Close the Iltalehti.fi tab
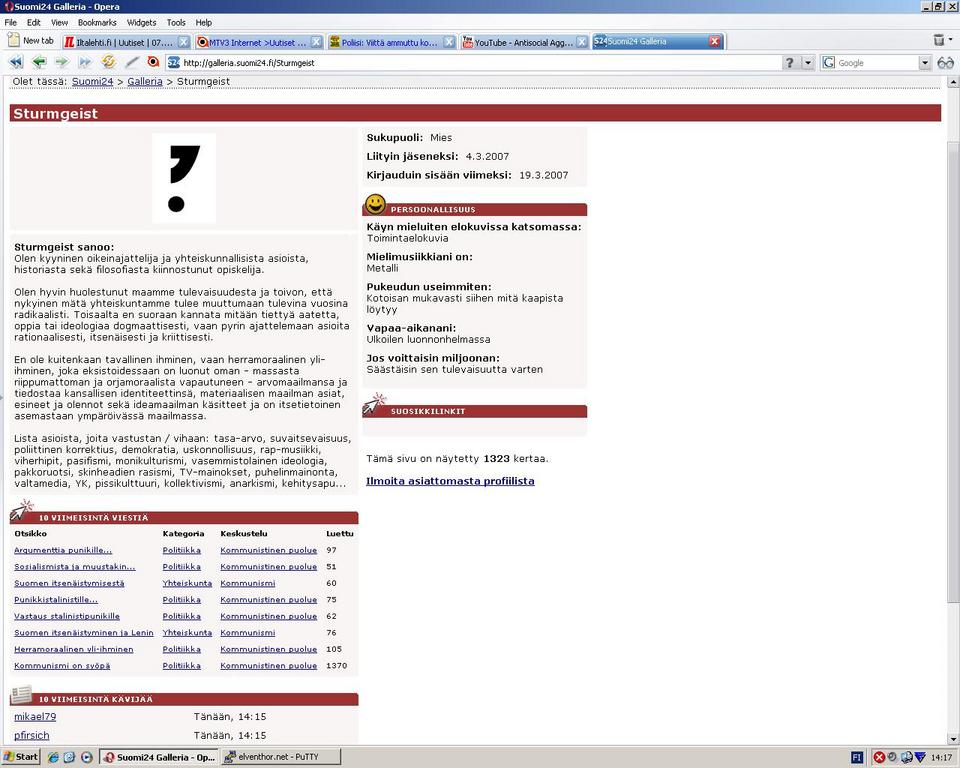The width and height of the screenshot is (960, 768). tap(184, 42)
